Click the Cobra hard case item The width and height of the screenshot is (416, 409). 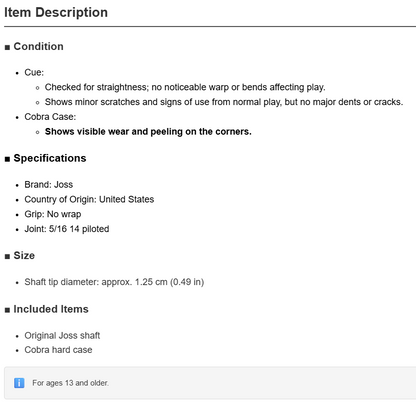pyautogui.click(x=58, y=350)
